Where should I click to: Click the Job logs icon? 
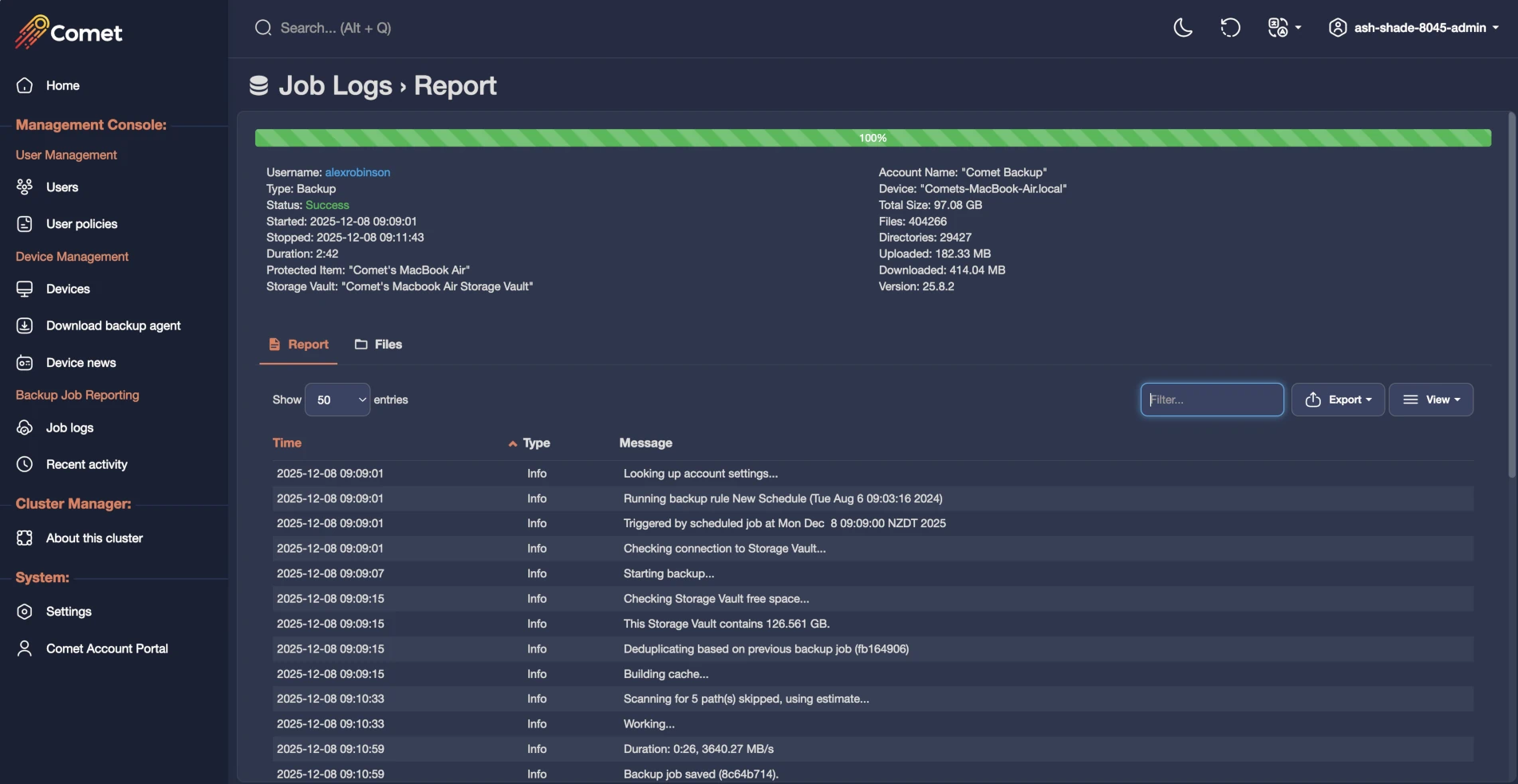click(25, 427)
